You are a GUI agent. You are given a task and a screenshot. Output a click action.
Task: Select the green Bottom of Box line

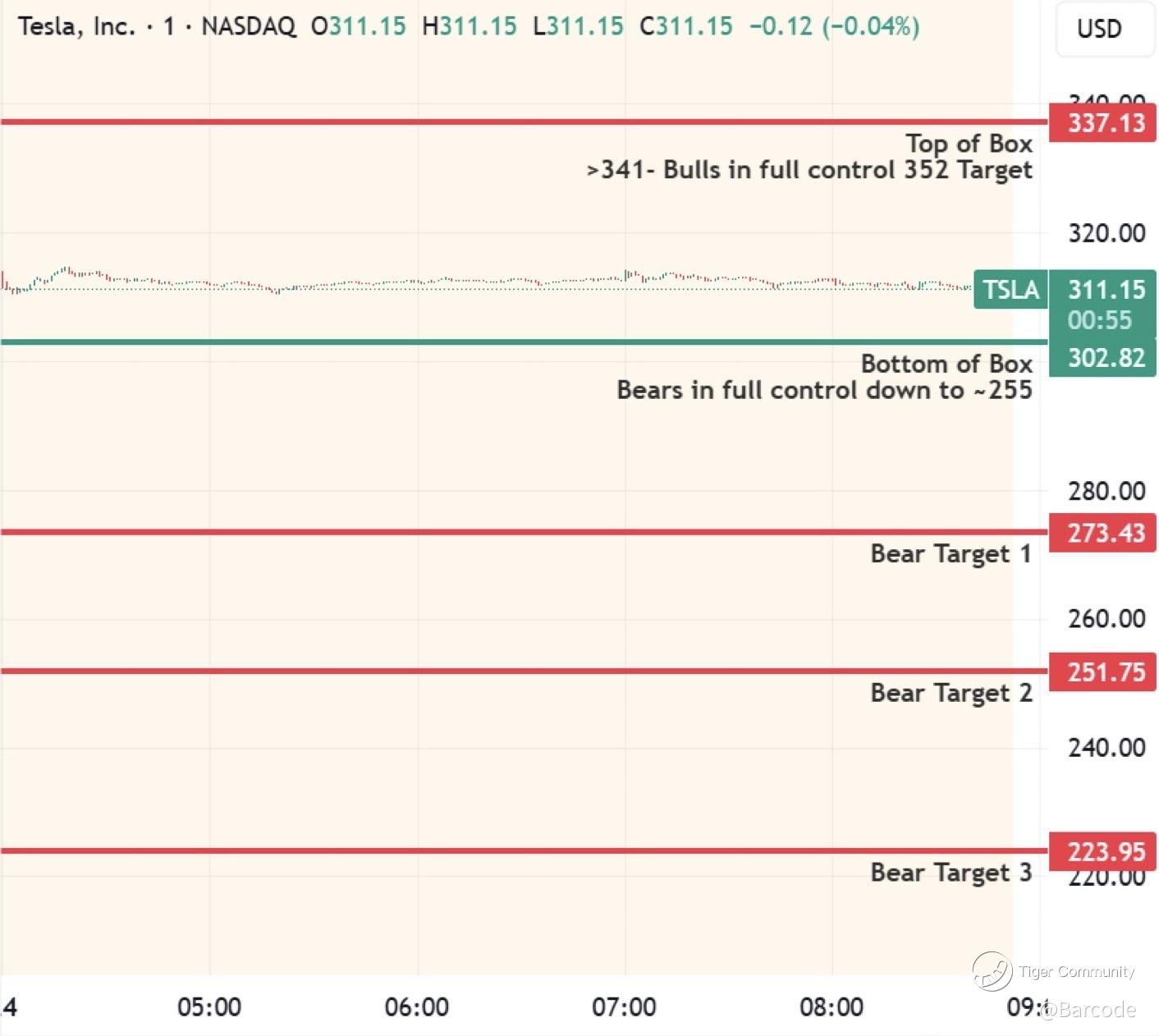[524, 342]
